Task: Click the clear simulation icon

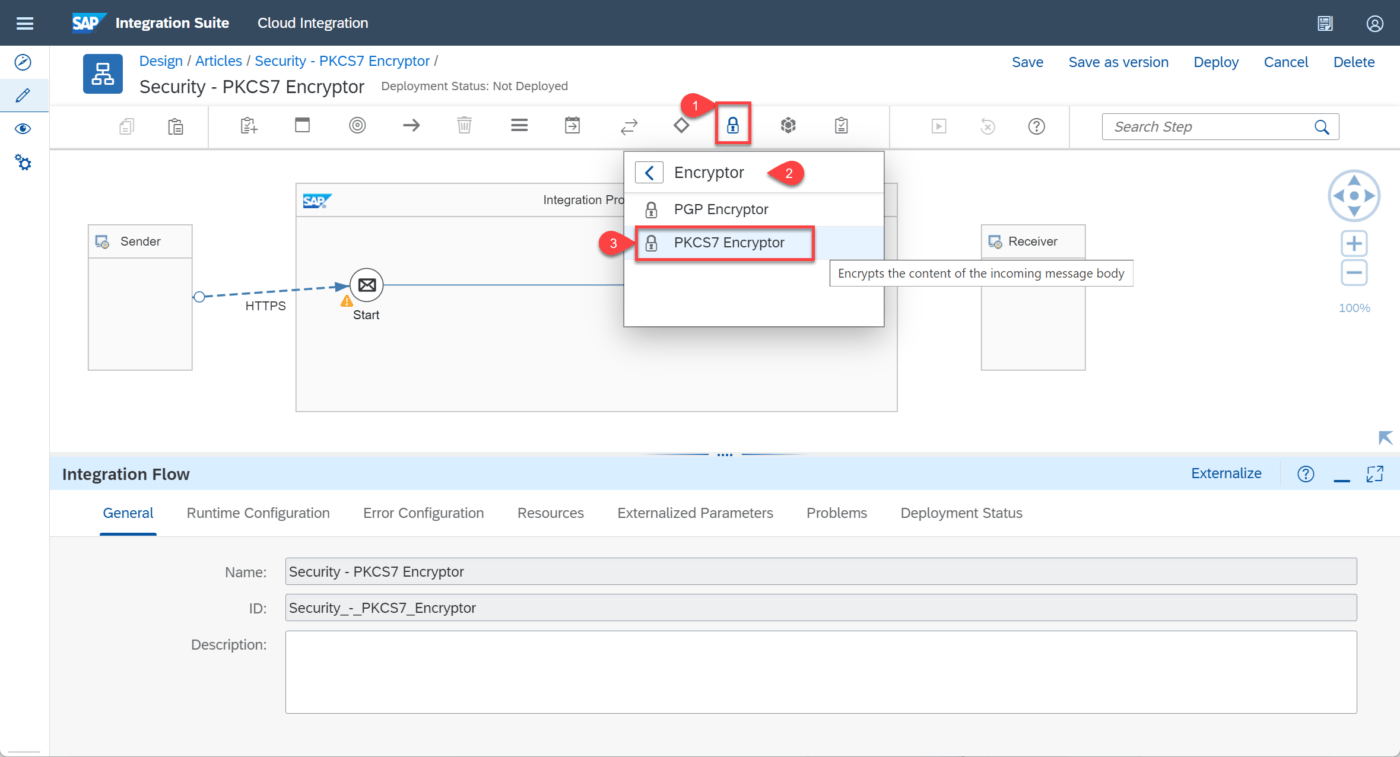Action: tap(988, 126)
